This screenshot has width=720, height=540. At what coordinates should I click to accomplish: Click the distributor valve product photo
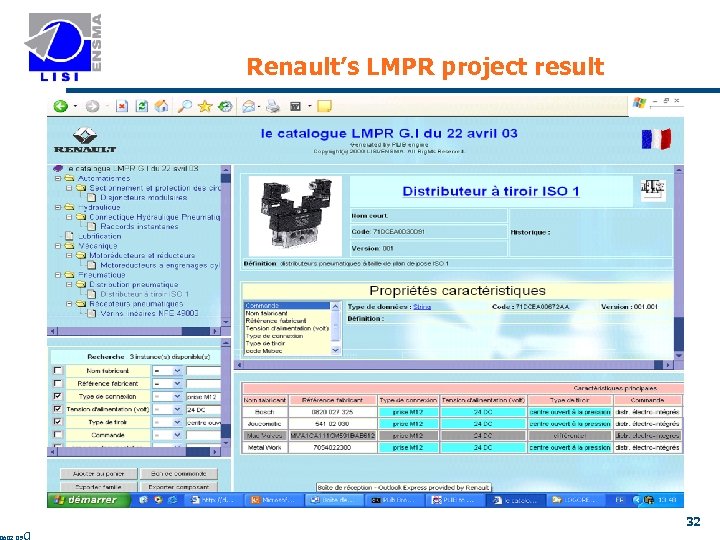(295, 215)
